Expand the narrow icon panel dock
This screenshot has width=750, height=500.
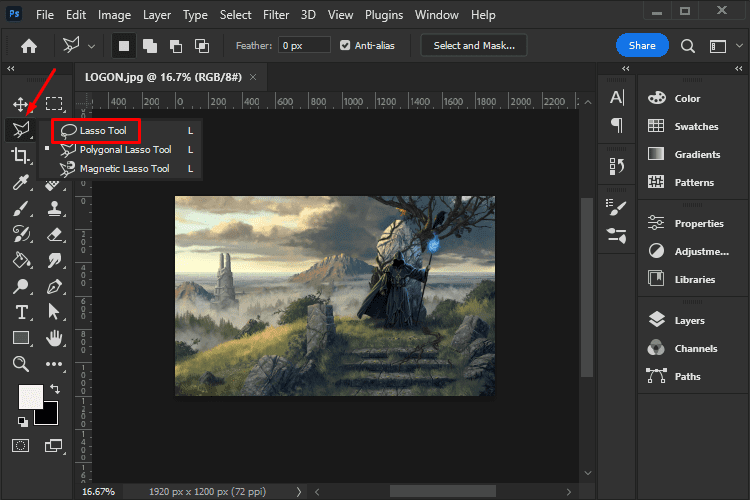point(625,68)
